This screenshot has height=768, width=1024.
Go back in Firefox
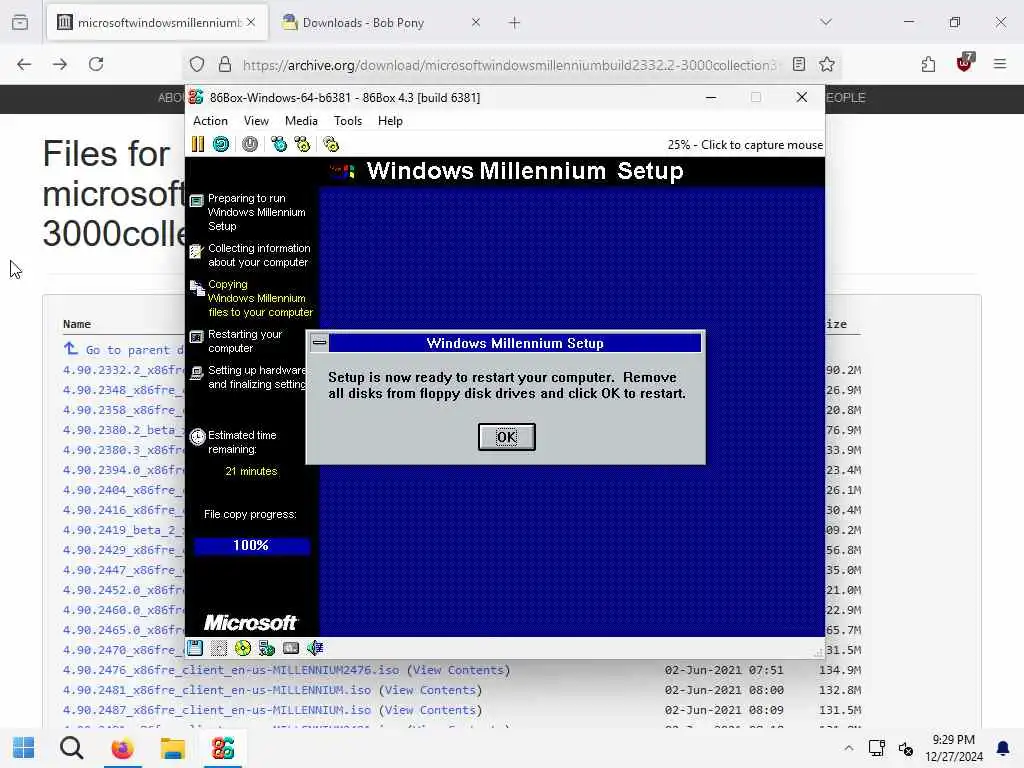coord(24,64)
